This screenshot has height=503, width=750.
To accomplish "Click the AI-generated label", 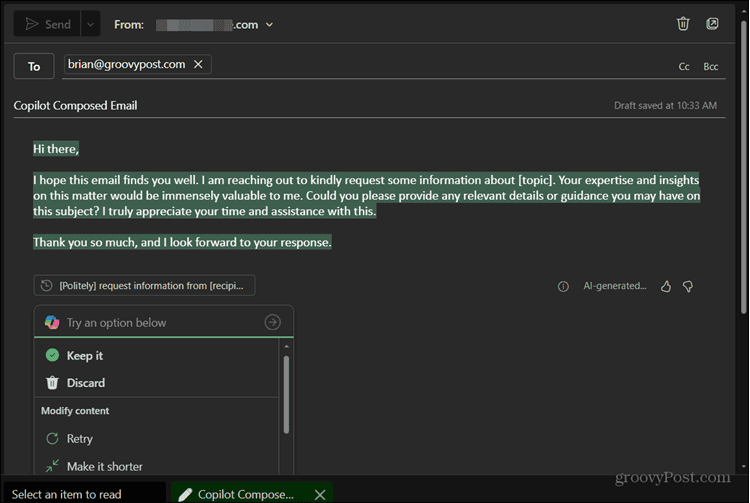I will click(x=614, y=286).
